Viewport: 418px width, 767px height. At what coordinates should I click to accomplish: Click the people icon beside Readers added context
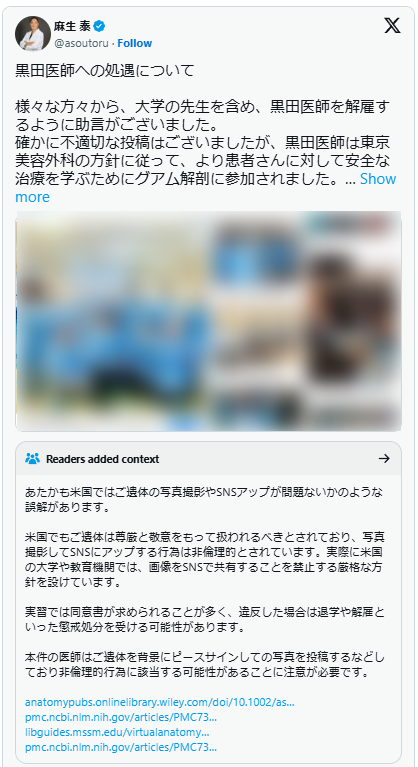[32, 459]
